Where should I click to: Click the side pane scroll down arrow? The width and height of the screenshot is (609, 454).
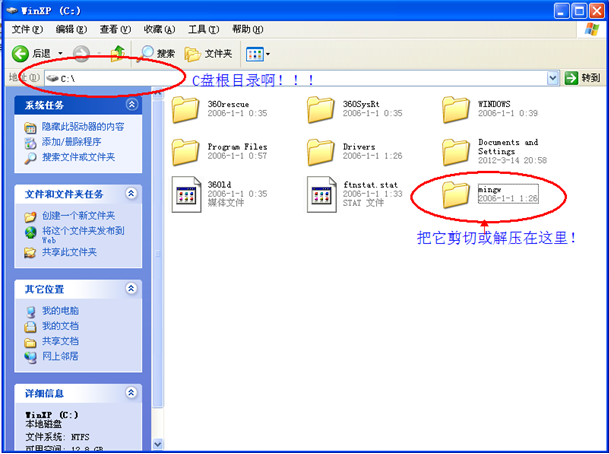[x=158, y=443]
